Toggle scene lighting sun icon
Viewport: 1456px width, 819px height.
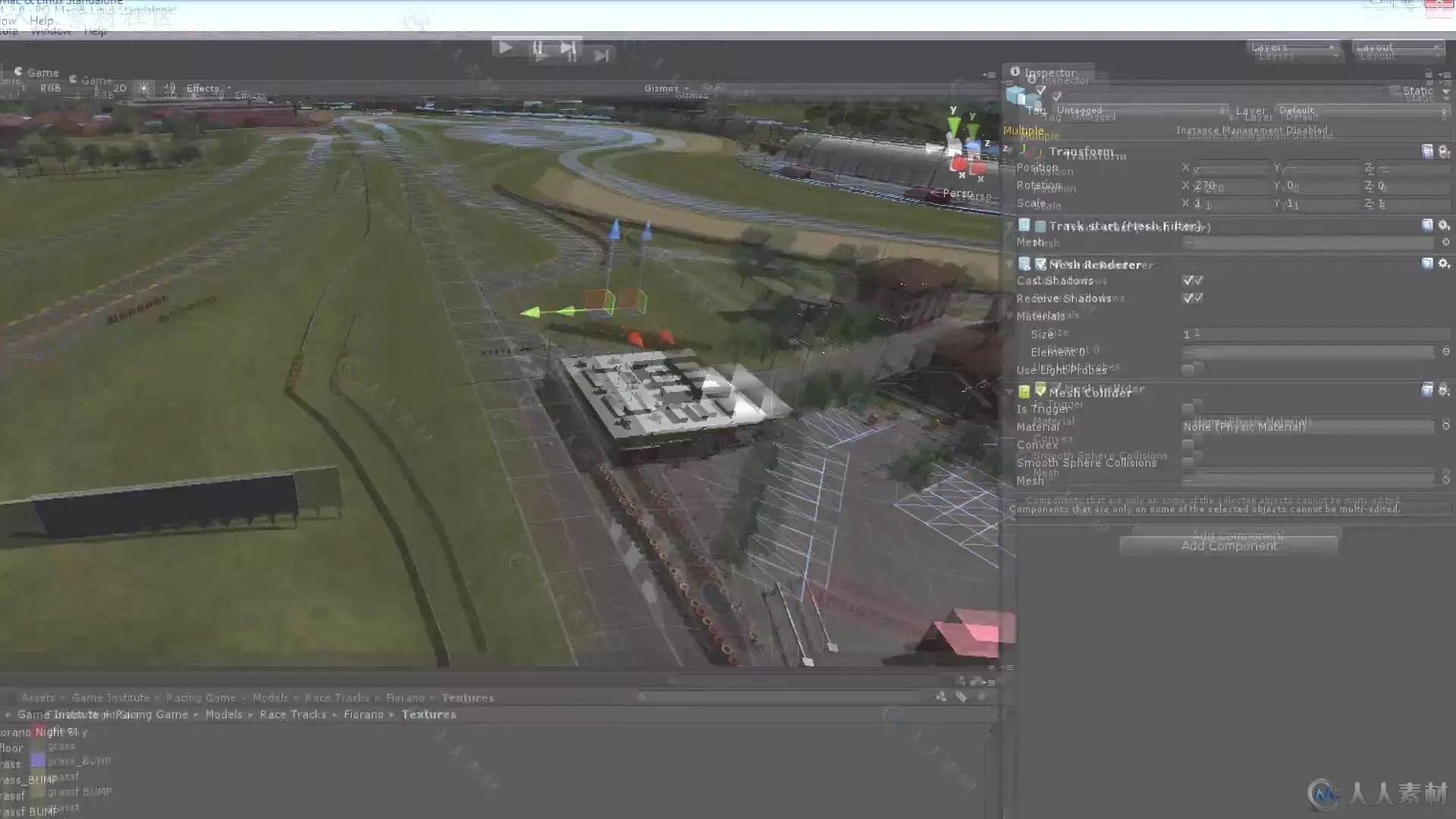point(144,88)
